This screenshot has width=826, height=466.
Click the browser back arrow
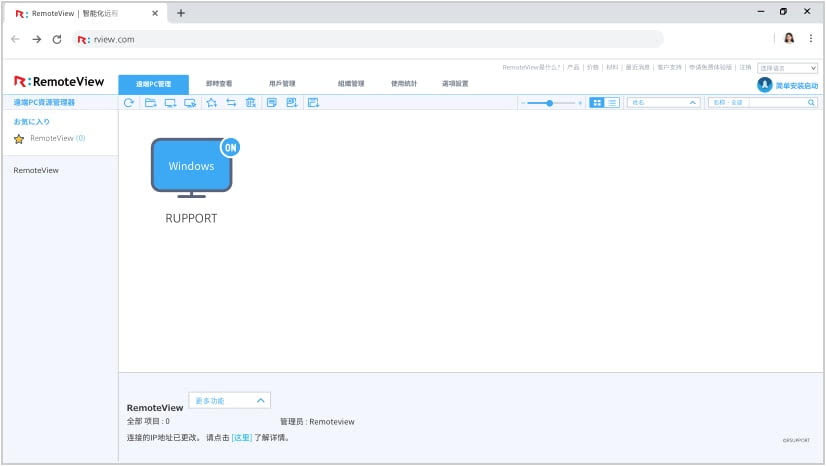click(15, 39)
